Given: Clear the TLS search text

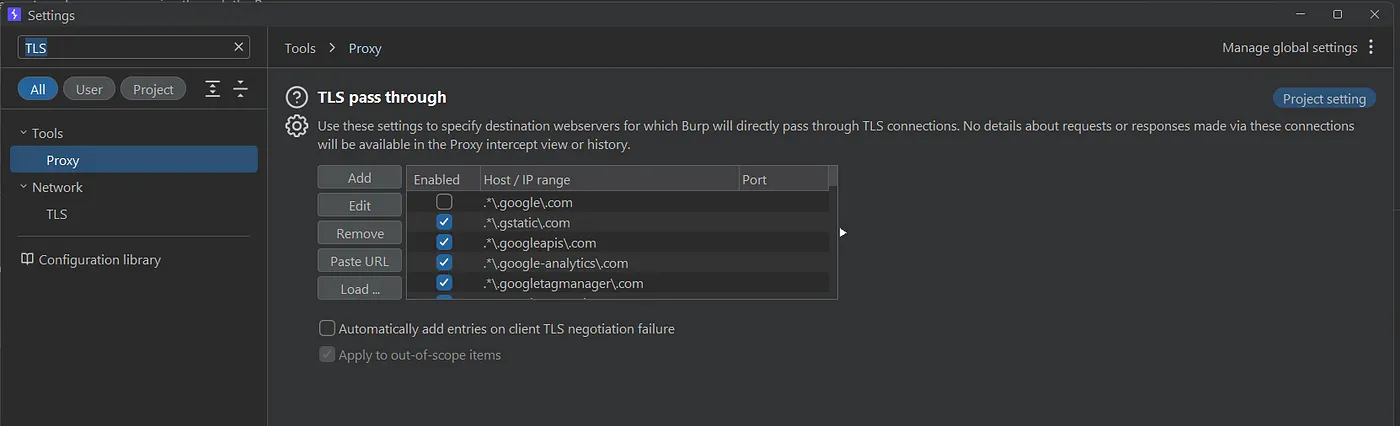Looking at the screenshot, I should [239, 47].
